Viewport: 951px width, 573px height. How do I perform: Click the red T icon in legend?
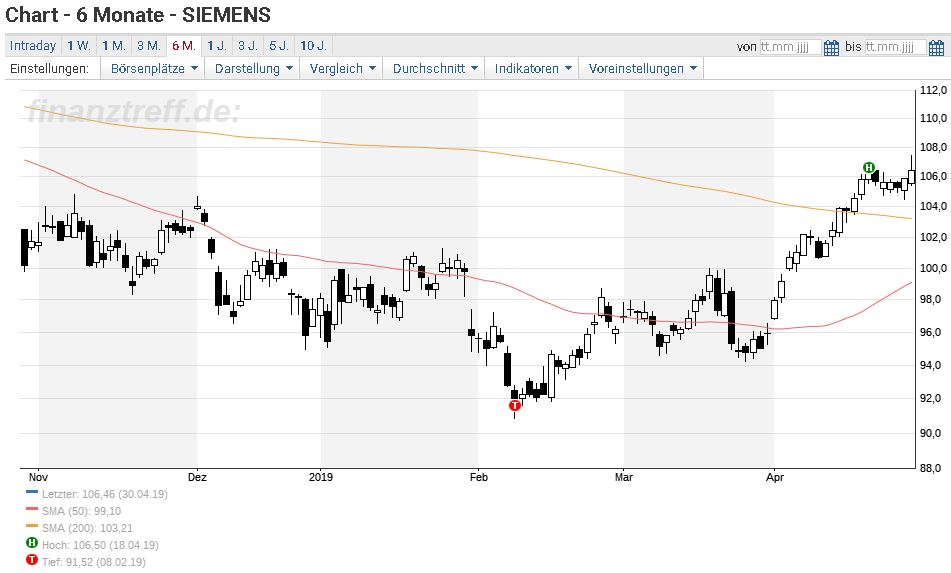click(32, 560)
